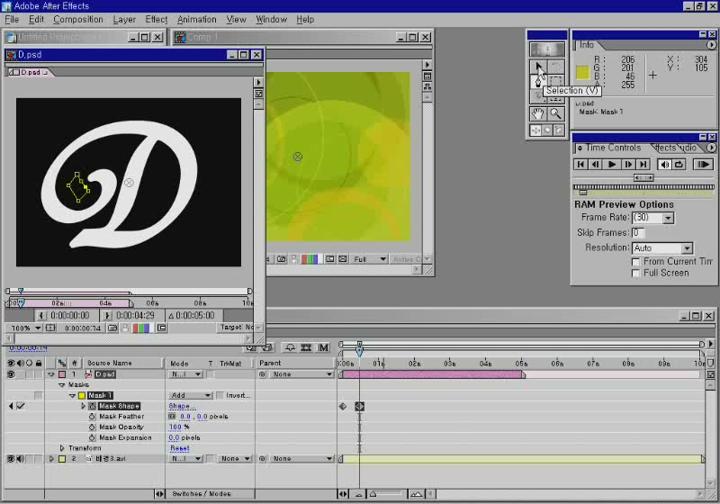Screen dimensions: 720x504
Task: Click the Rotation tool beside Selection
Action: tap(556, 67)
